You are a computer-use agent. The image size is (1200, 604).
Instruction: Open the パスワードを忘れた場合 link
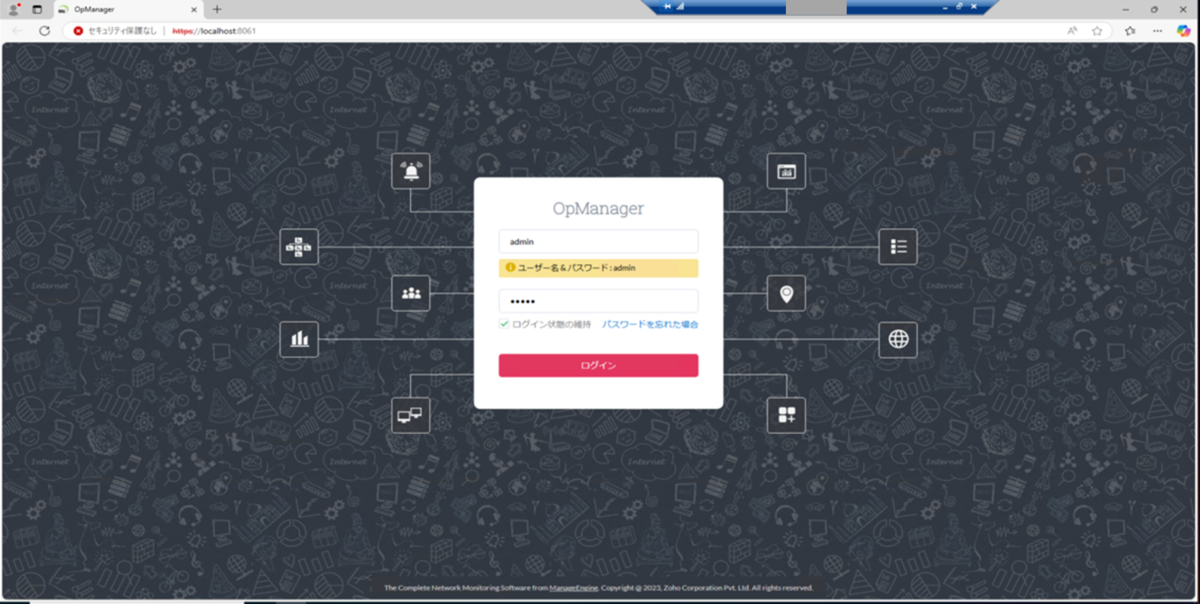click(650, 324)
